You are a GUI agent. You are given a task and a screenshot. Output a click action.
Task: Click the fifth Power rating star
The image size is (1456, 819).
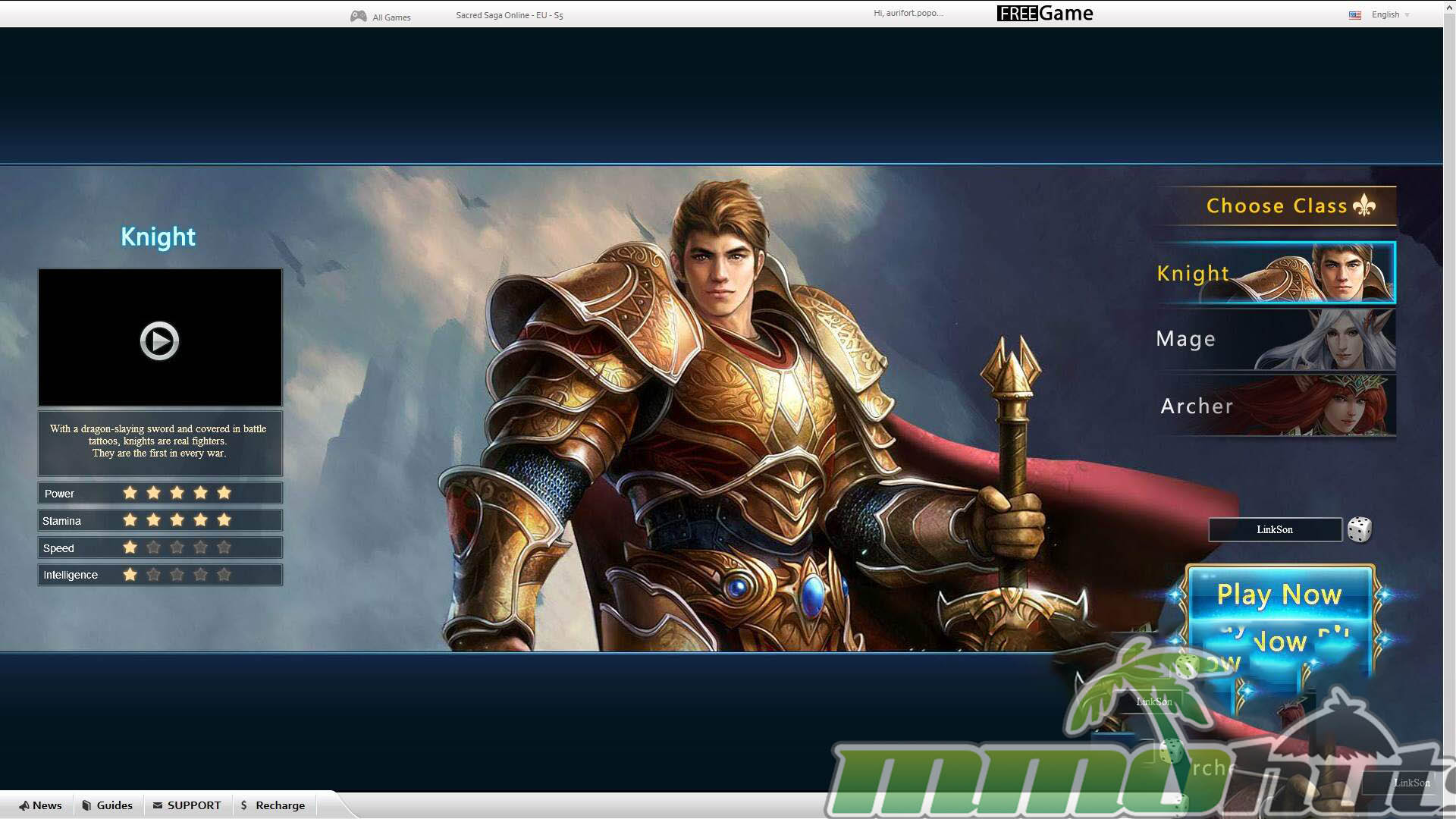pos(224,493)
